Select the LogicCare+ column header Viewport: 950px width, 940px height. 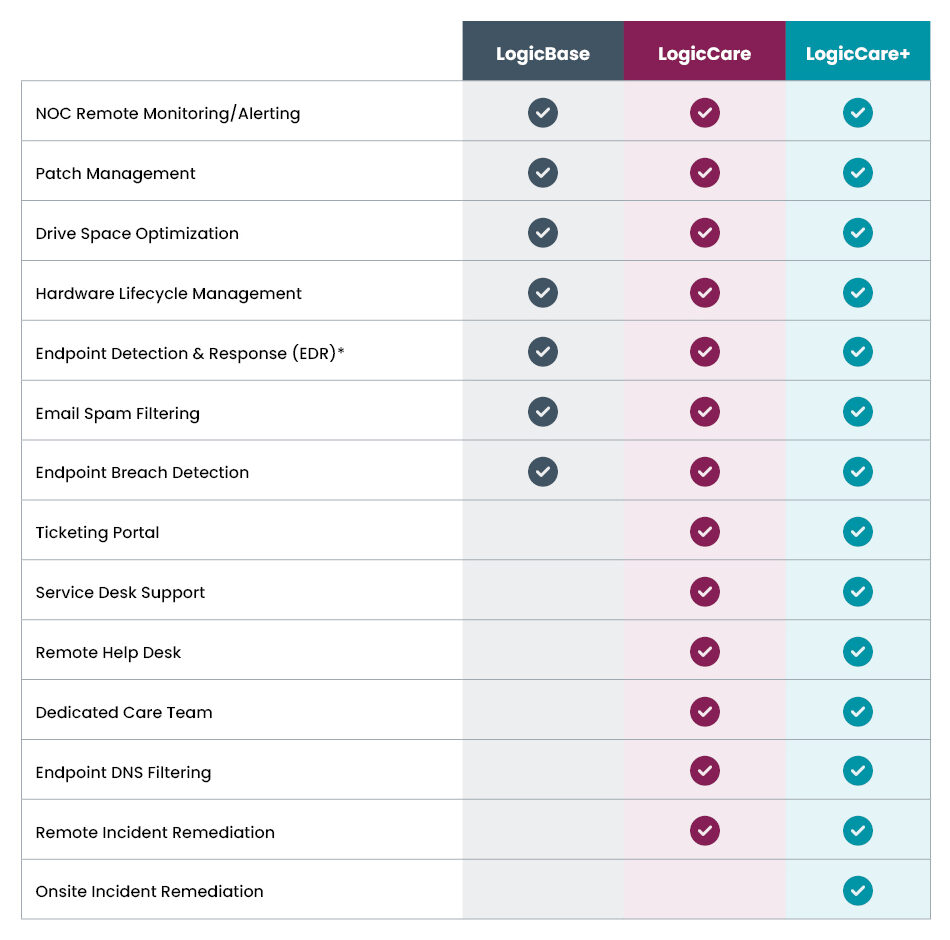pyautogui.click(x=857, y=54)
